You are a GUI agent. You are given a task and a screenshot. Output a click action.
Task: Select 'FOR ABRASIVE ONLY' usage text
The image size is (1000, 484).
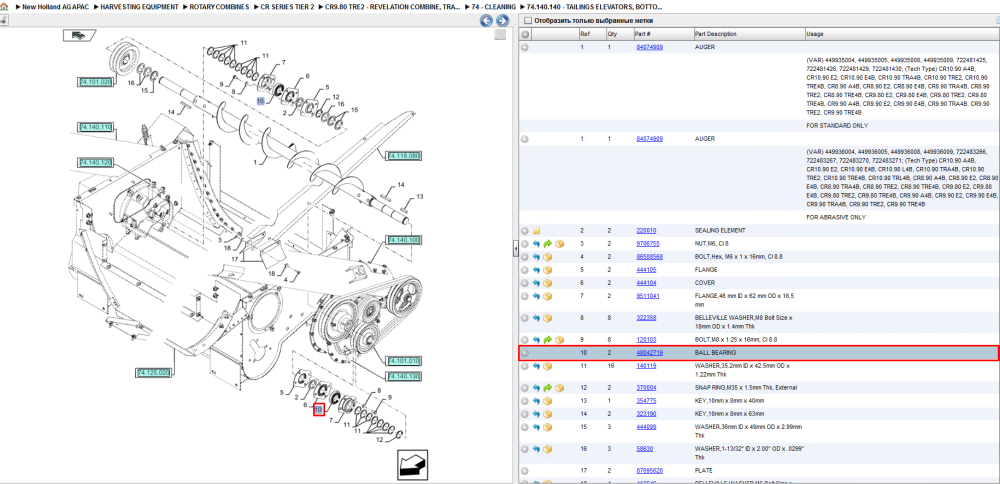pos(836,217)
